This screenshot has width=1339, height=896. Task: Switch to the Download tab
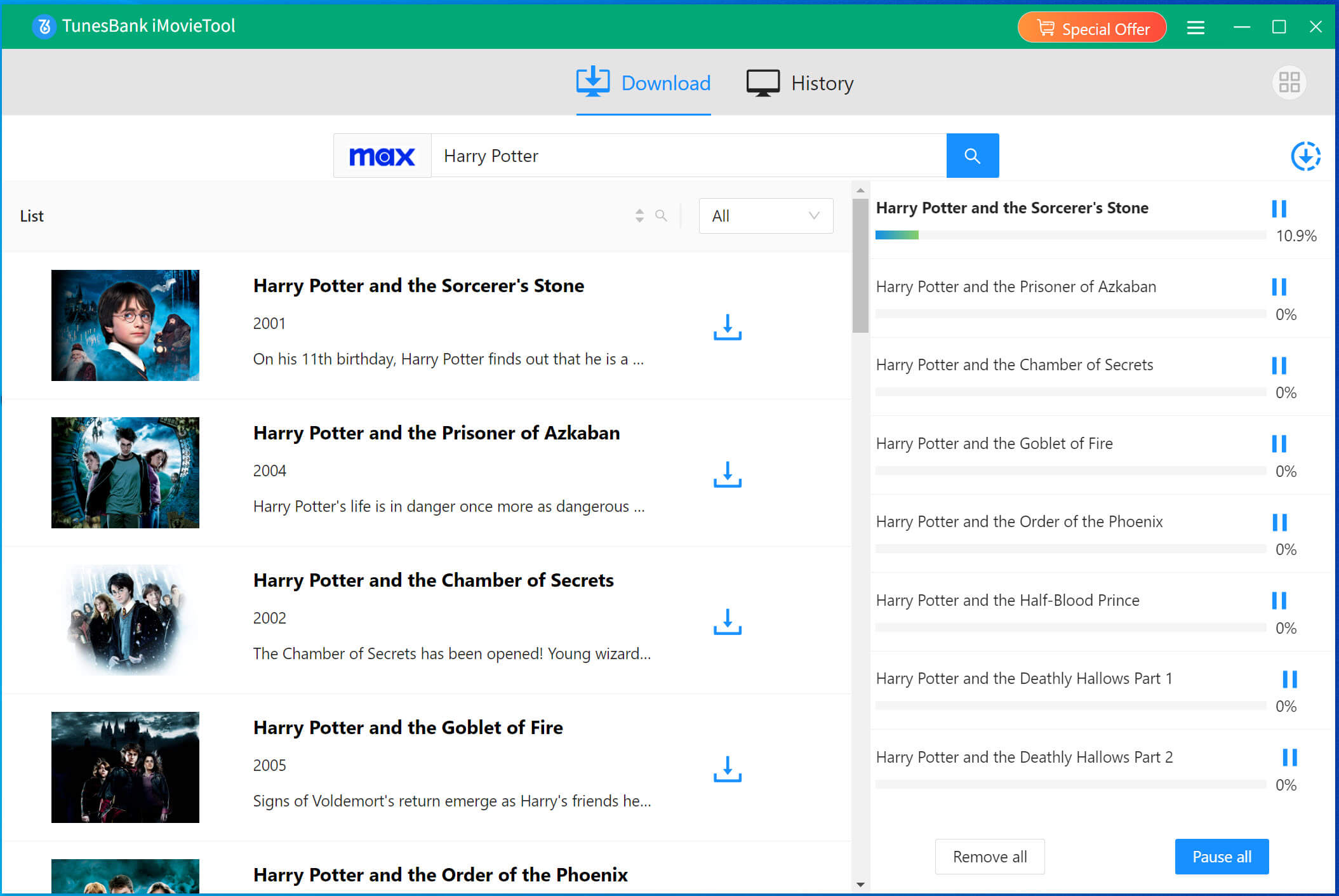pyautogui.click(x=643, y=83)
